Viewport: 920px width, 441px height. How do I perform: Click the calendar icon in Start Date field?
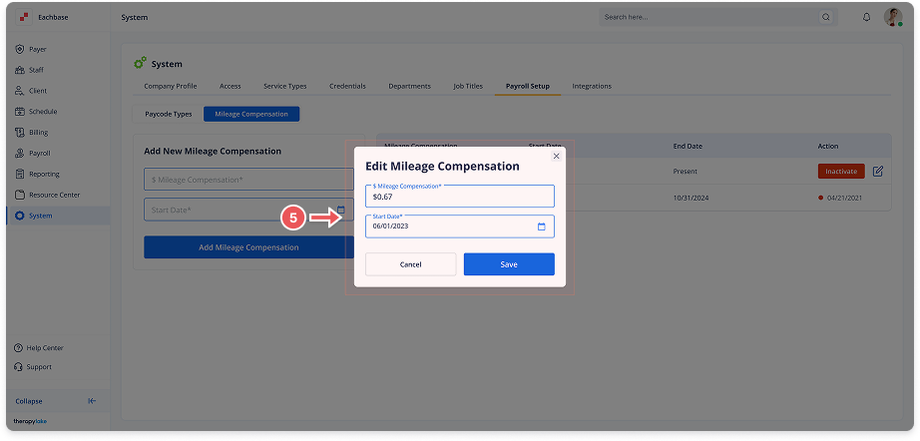pyautogui.click(x=541, y=227)
